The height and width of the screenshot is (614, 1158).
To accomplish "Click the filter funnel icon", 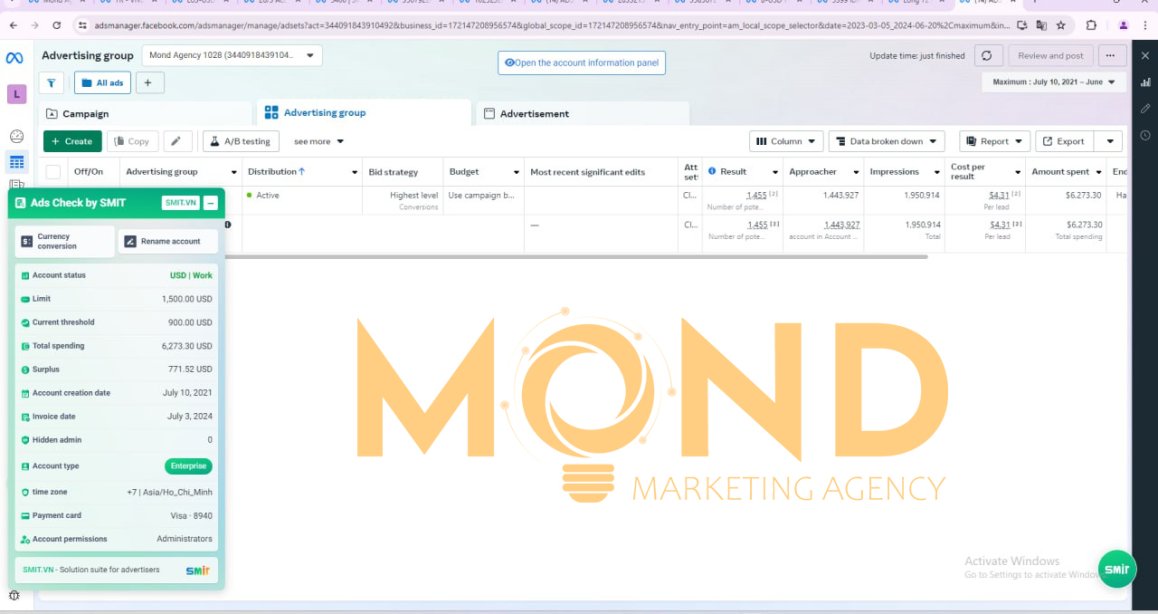I will [51, 83].
